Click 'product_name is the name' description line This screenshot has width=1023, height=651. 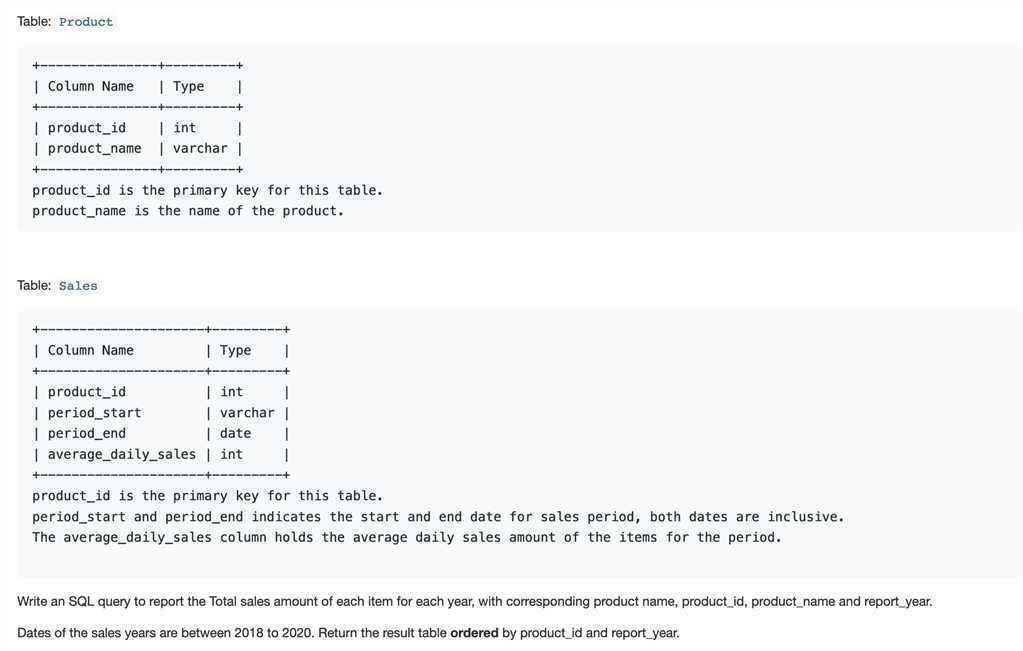pyautogui.click(x=188, y=211)
